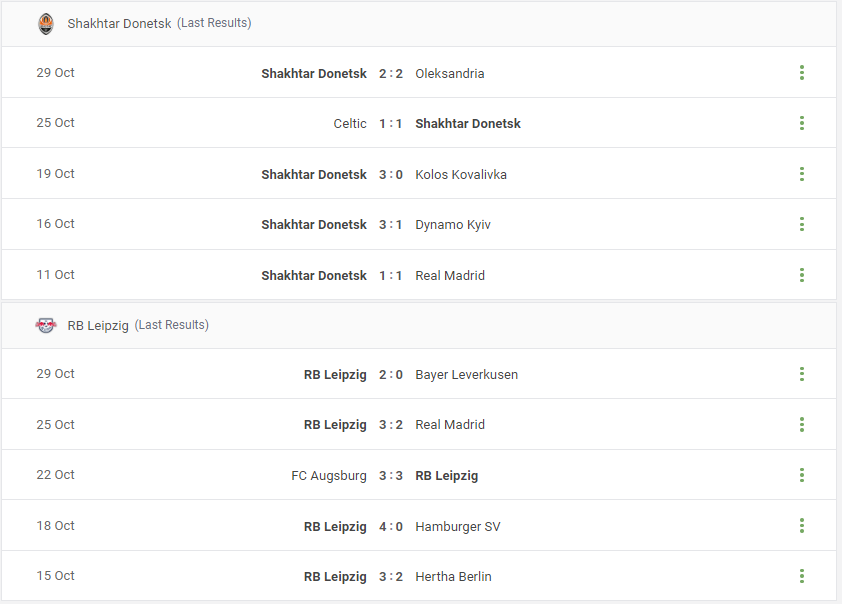Open three-dot menu for Leipzig vs Bayer Leverkusen
Image resolution: width=842 pixels, height=604 pixels.
[x=802, y=374]
